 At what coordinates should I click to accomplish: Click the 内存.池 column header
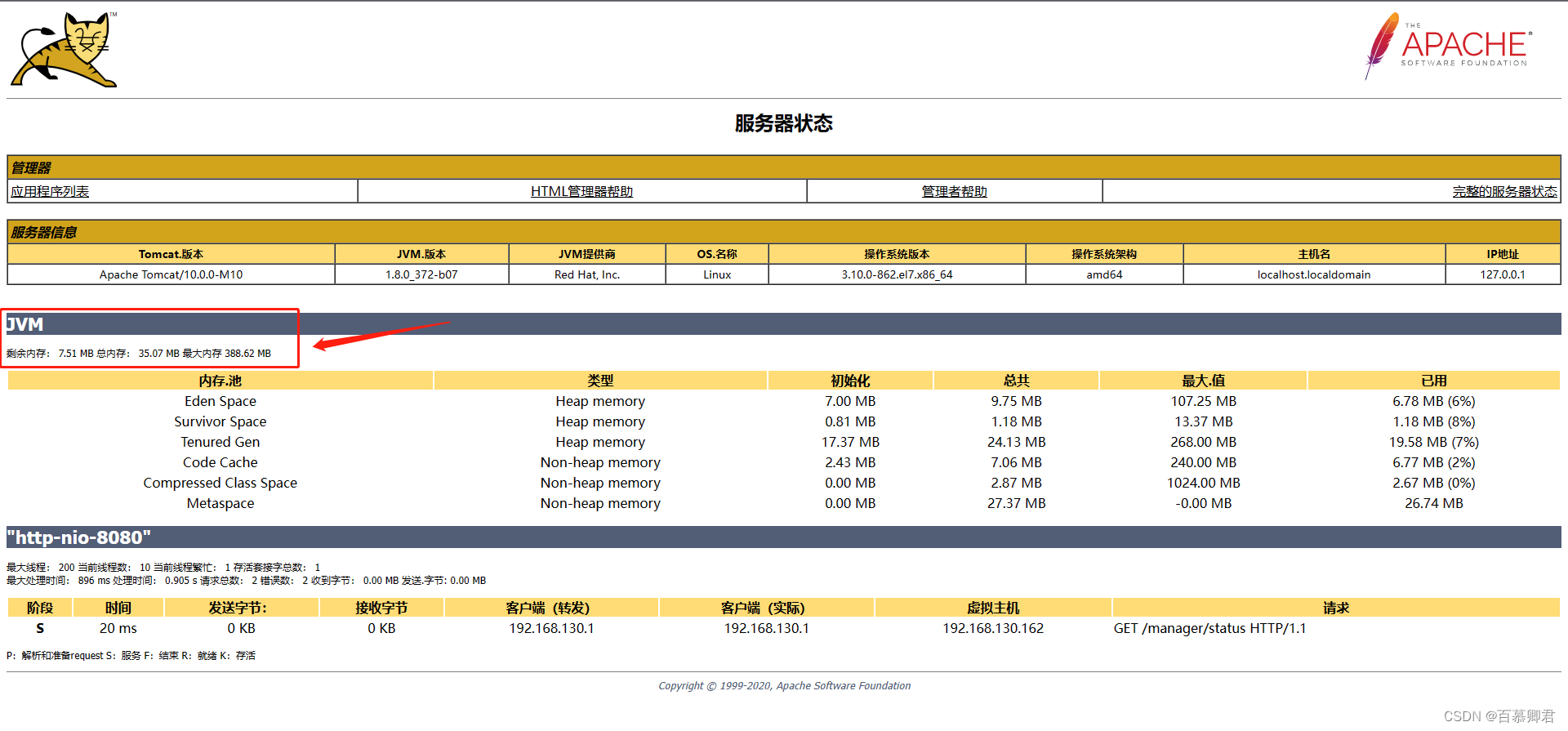pos(220,381)
